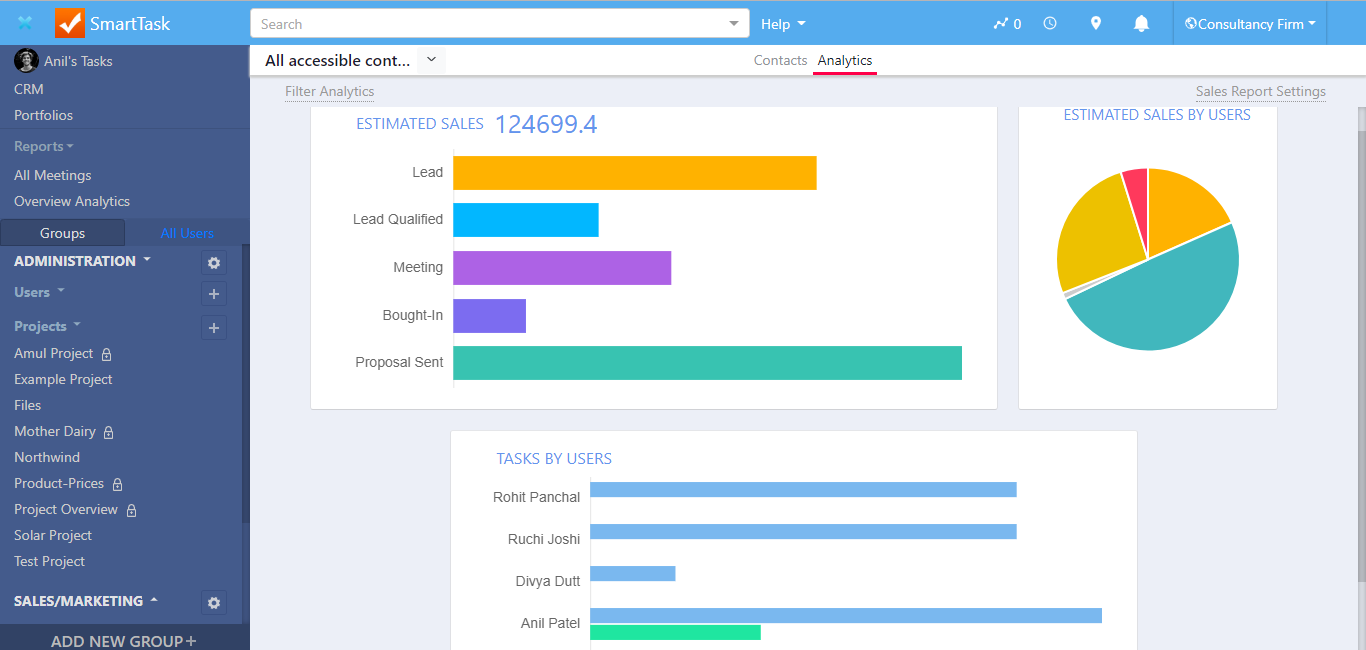Click the Rohit Panchal label
Viewport: 1366px width, 650px height.
coord(536,497)
